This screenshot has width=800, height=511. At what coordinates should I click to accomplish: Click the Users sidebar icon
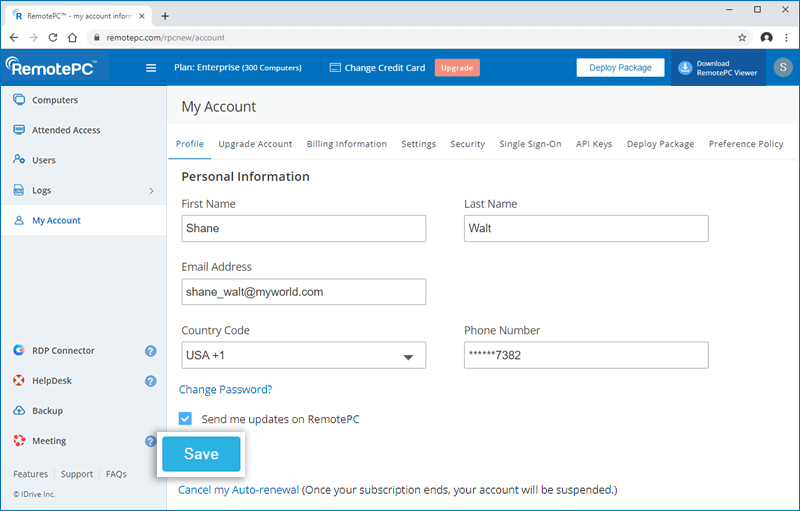point(19,160)
